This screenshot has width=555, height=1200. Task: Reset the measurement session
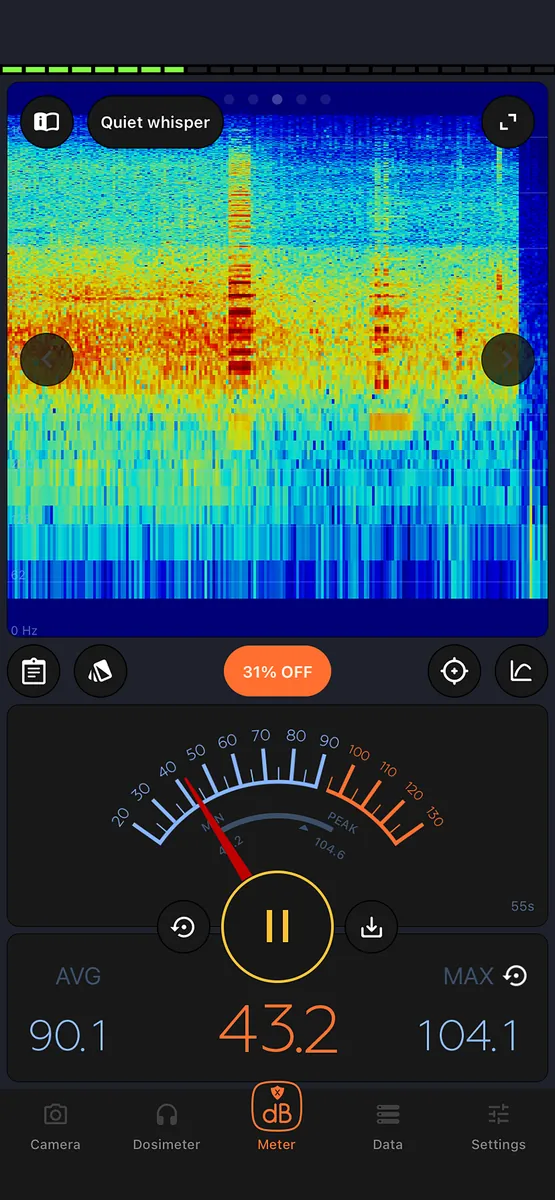coord(183,927)
